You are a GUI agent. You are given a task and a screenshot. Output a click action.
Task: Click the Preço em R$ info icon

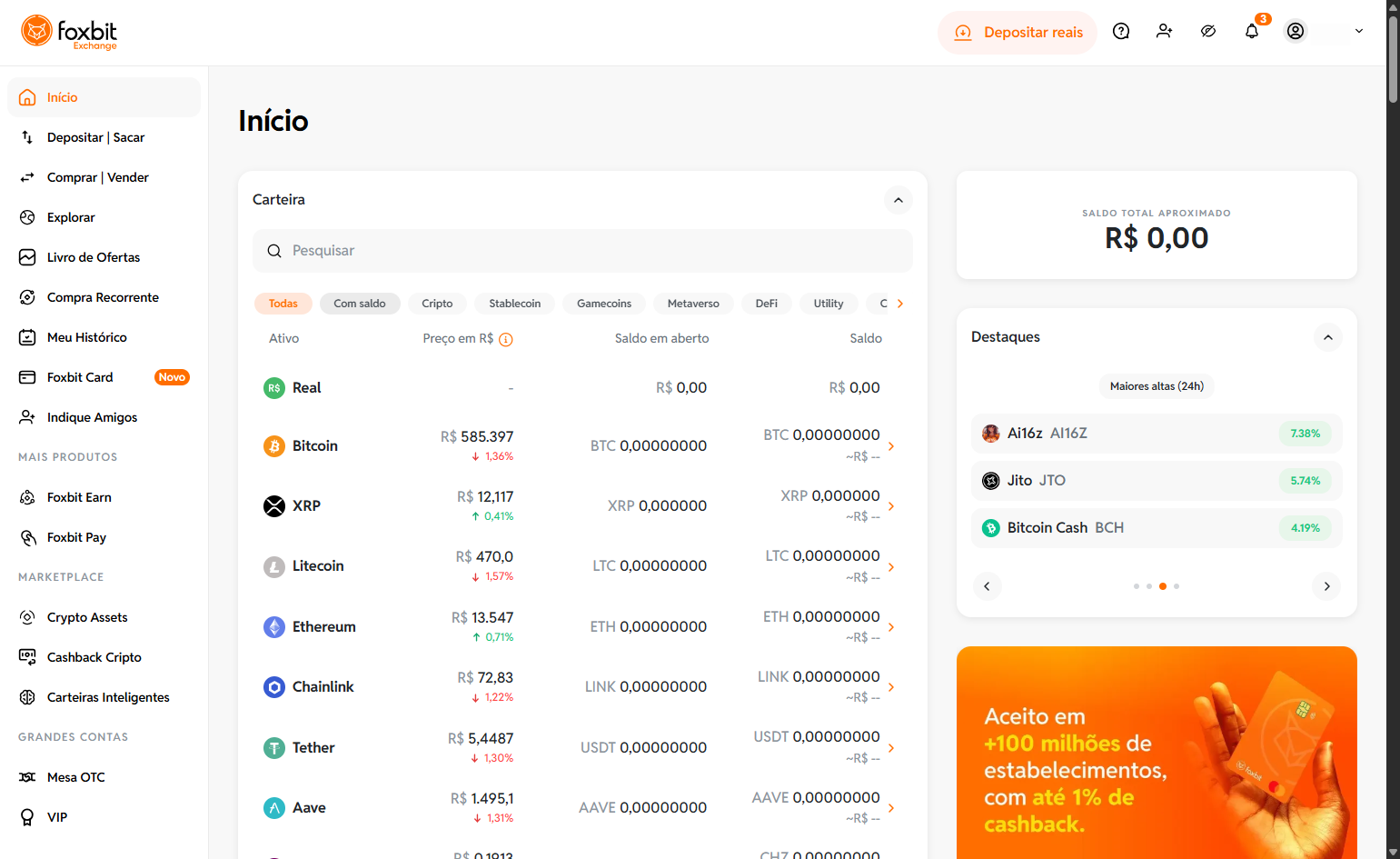(506, 339)
